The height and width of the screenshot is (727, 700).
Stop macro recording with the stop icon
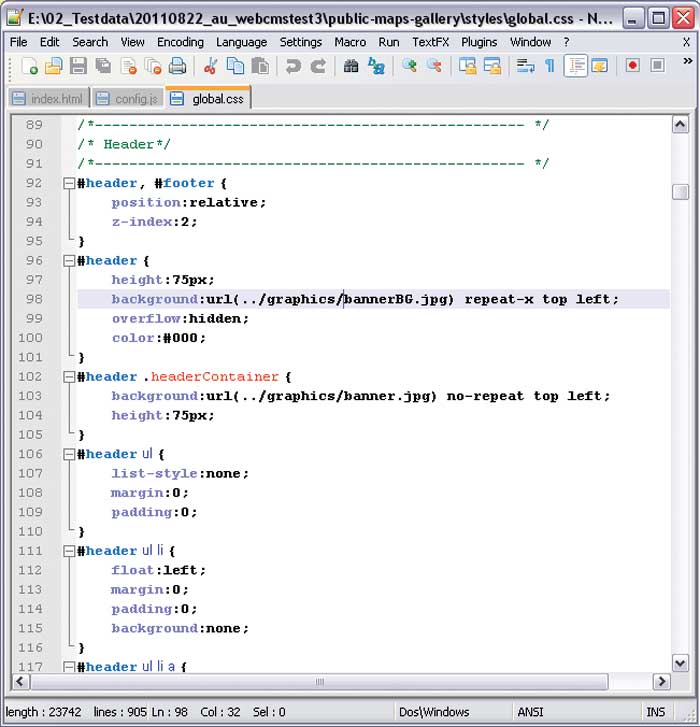coord(657,66)
